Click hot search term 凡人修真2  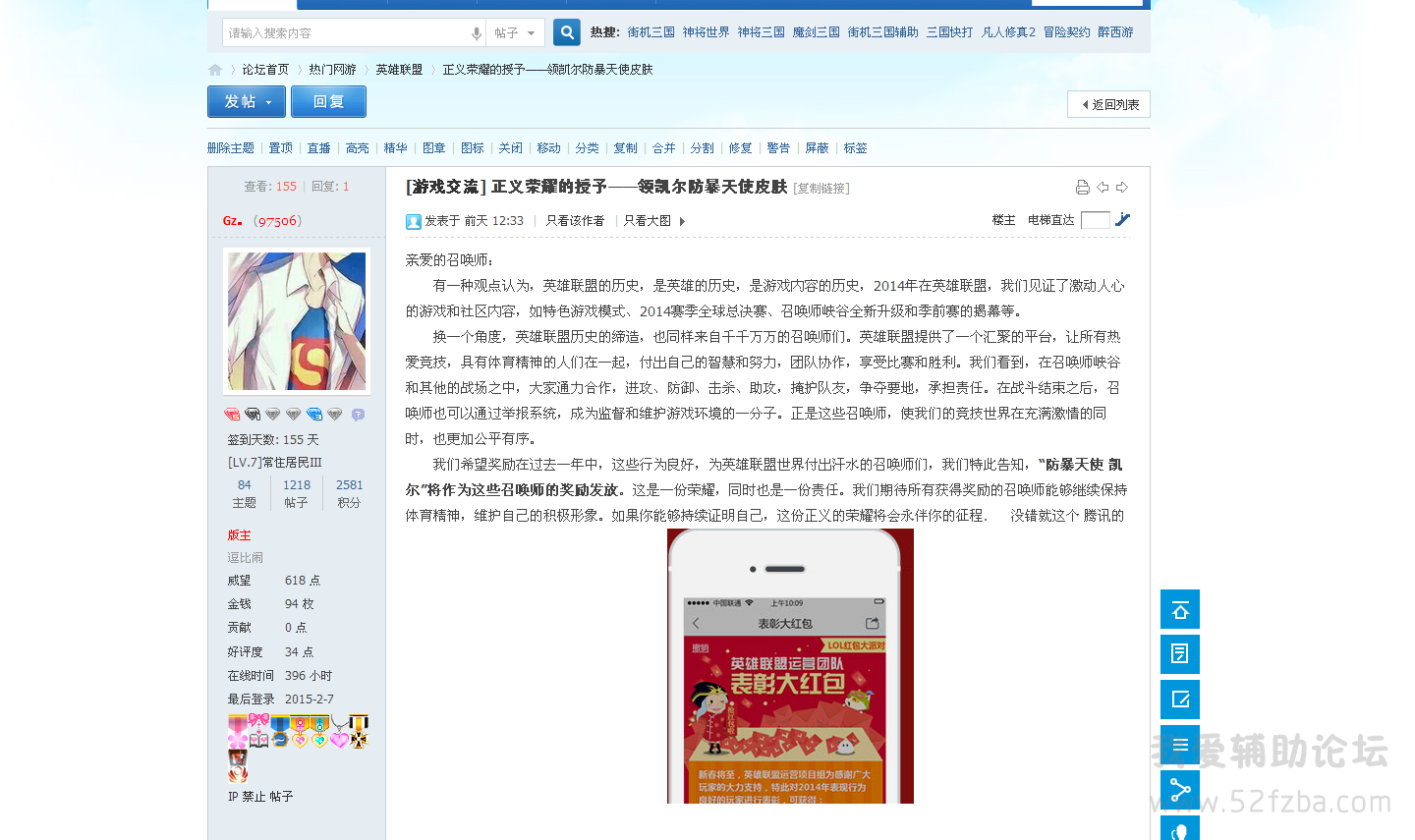[x=1008, y=32]
